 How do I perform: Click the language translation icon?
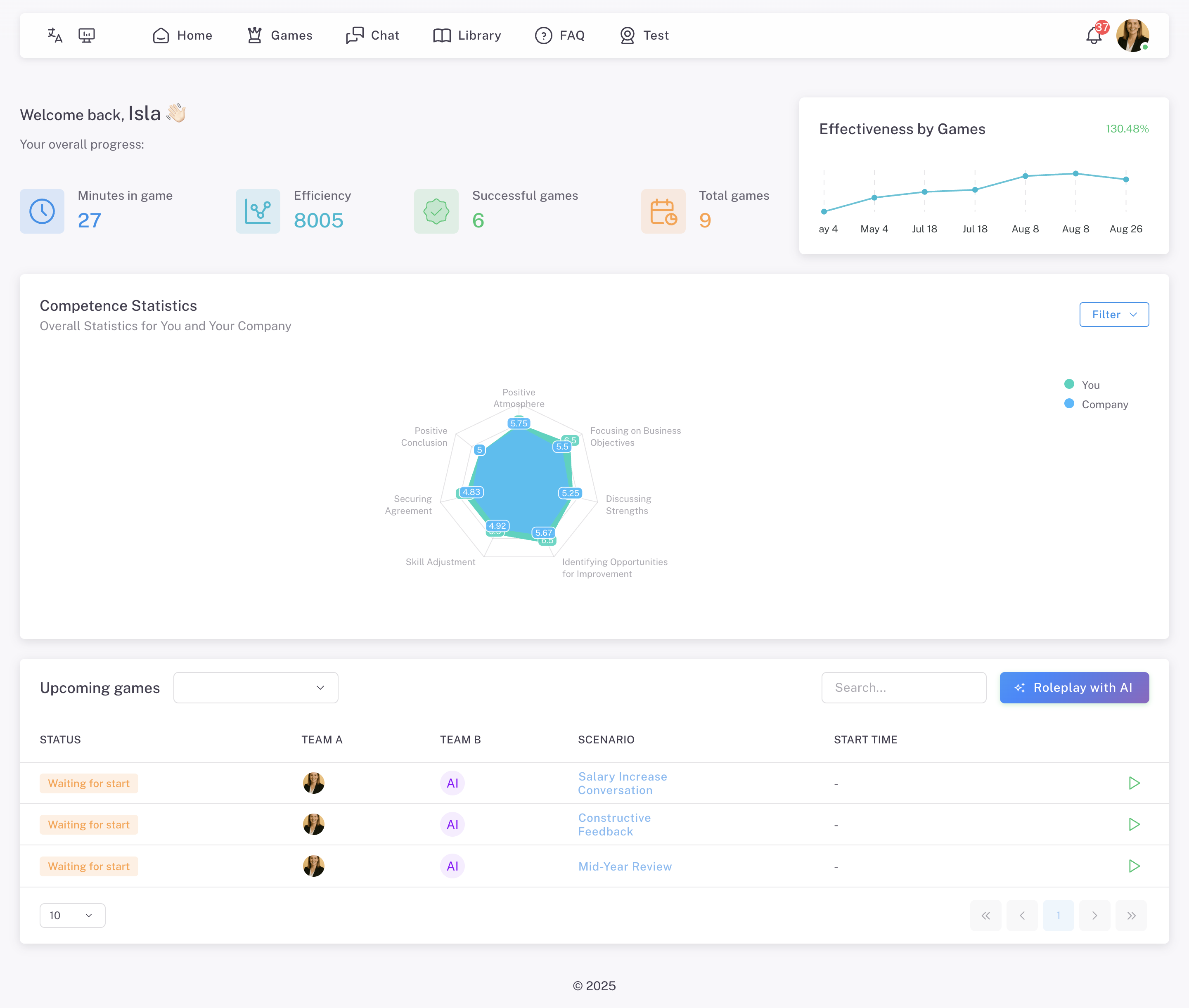click(x=55, y=35)
